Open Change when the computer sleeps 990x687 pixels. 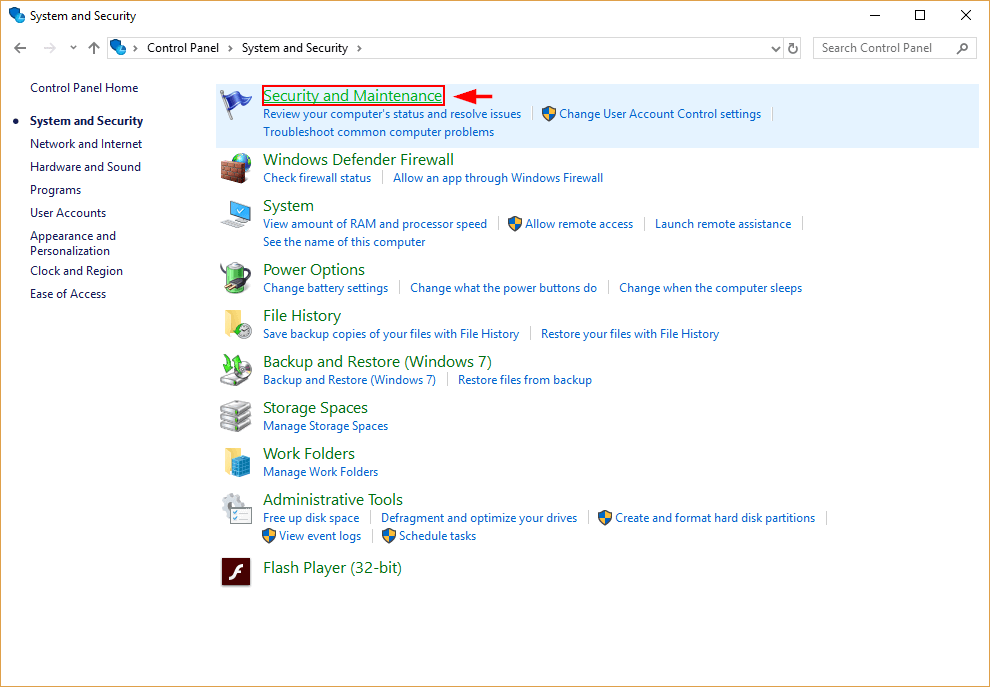pyautogui.click(x=710, y=288)
